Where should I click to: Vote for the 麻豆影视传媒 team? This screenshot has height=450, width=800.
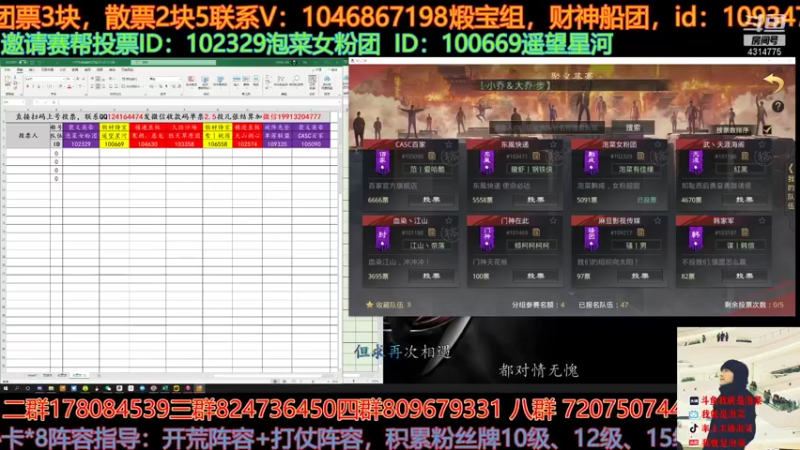pyautogui.click(x=640, y=276)
